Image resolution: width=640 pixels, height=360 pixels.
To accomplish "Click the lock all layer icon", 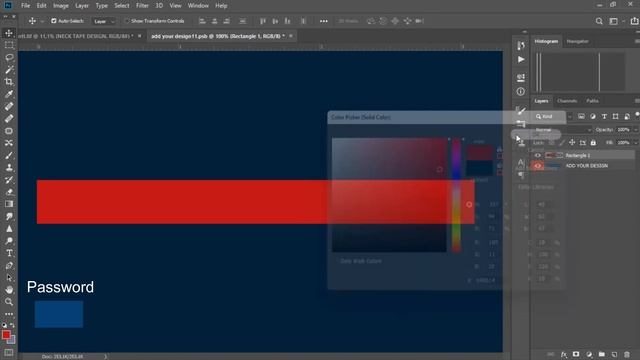I will [x=593, y=142].
